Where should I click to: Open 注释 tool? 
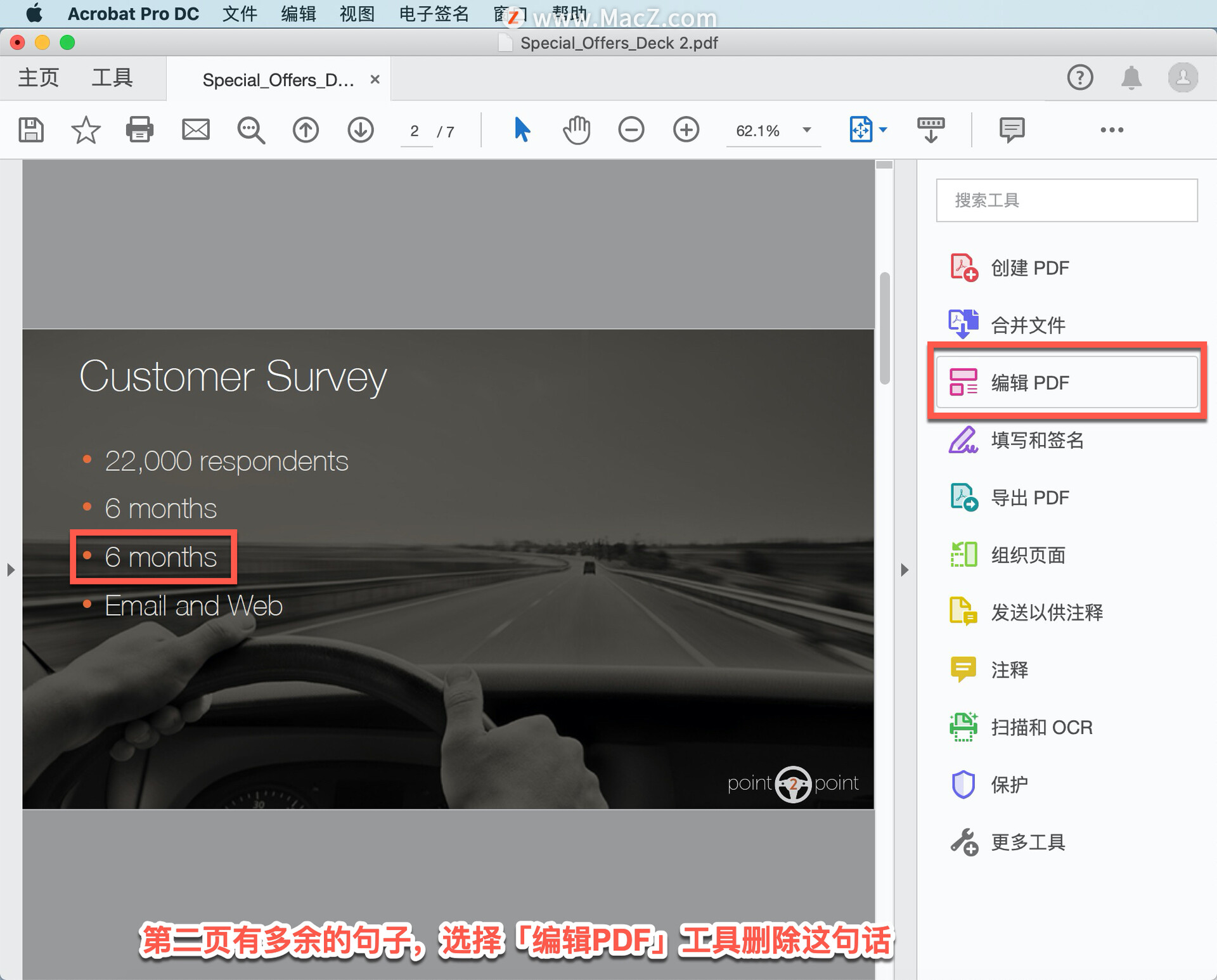point(1067,669)
